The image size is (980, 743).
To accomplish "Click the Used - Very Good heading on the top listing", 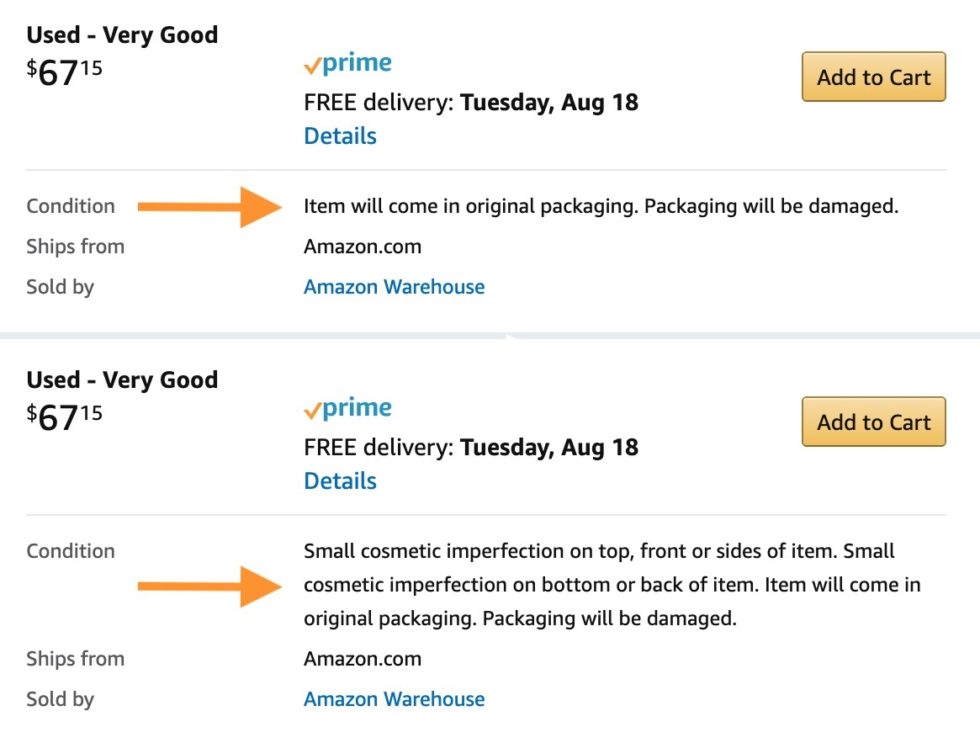I will [121, 34].
